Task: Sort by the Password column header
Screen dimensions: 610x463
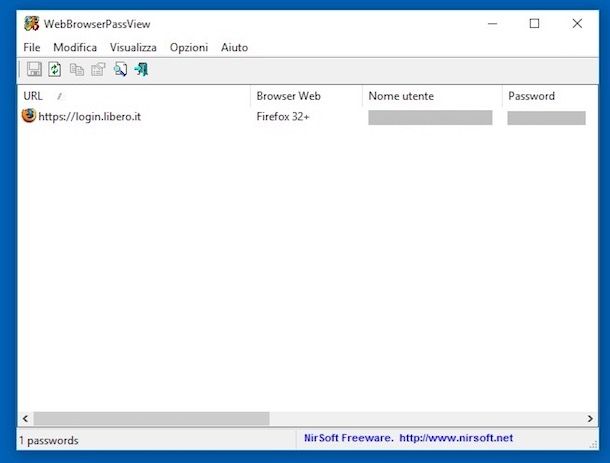Action: [550, 96]
